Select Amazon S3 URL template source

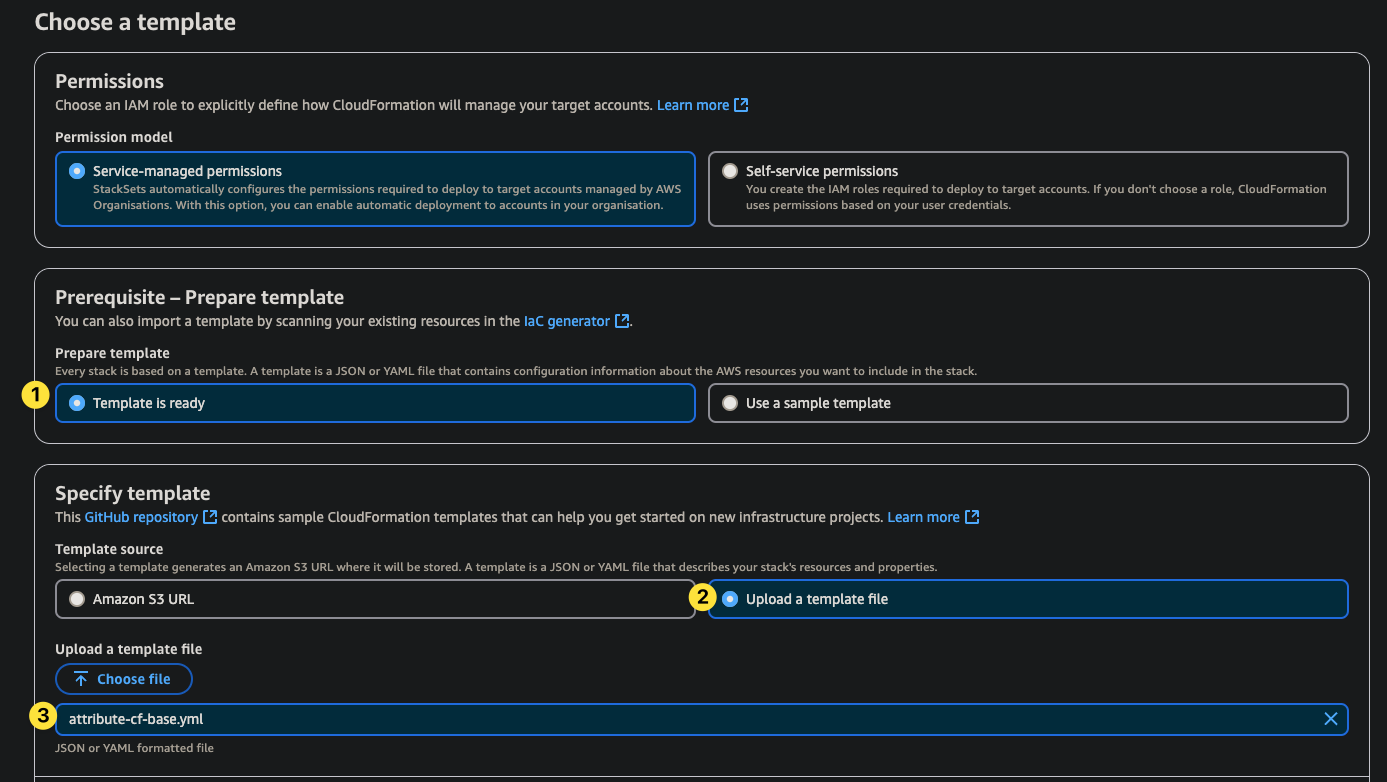click(375, 599)
